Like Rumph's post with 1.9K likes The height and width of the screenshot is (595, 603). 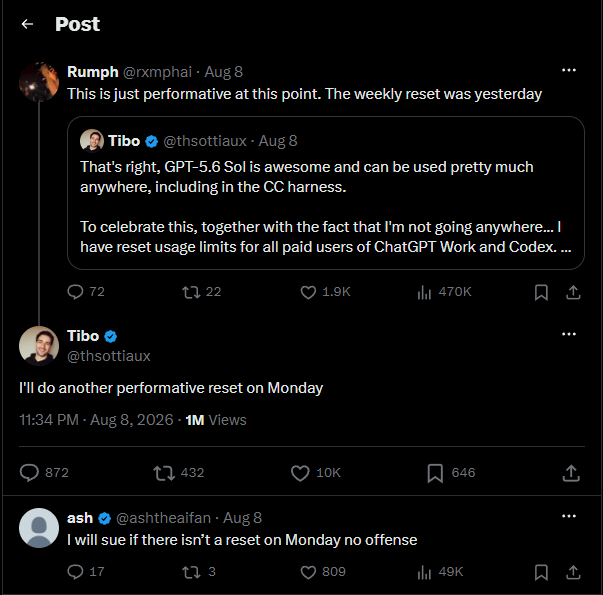pyautogui.click(x=308, y=292)
